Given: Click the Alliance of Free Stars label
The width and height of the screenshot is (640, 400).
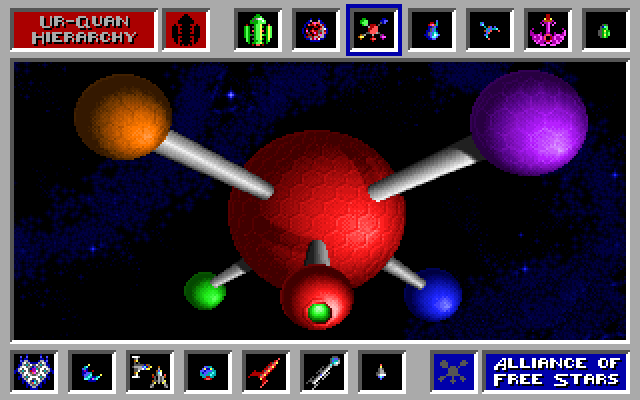Looking at the screenshot, I should [x=556, y=372].
